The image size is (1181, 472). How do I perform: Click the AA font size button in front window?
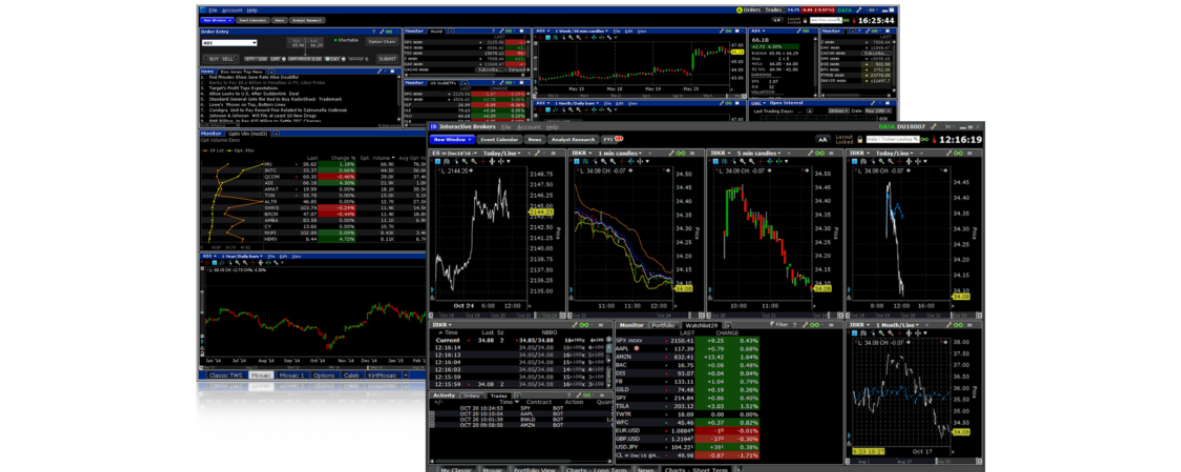(822, 139)
